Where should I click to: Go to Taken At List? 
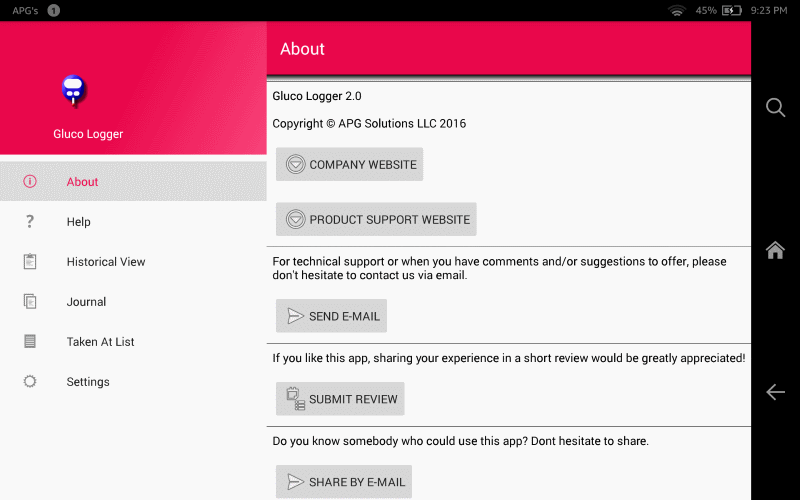tap(100, 342)
